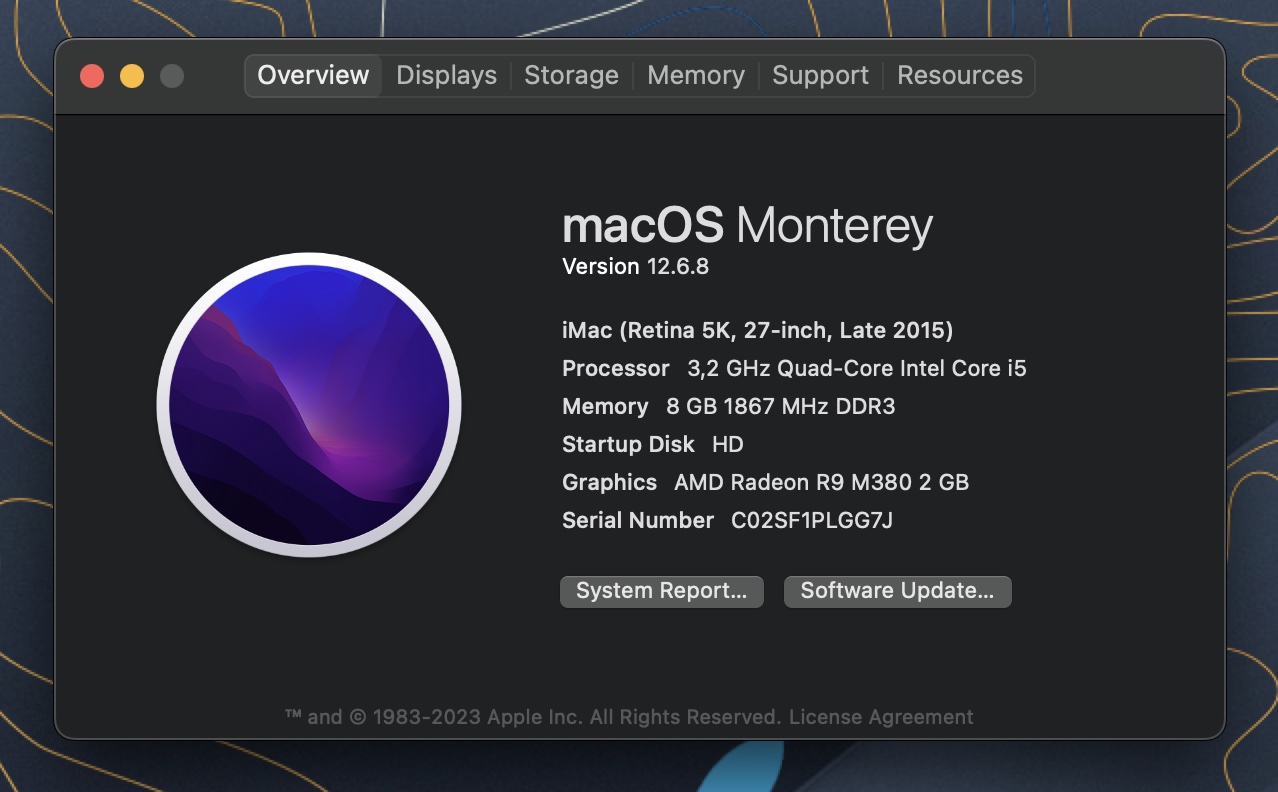Click the Version 12.6.8 text
Image resolution: width=1278 pixels, height=792 pixels.
[635, 267]
